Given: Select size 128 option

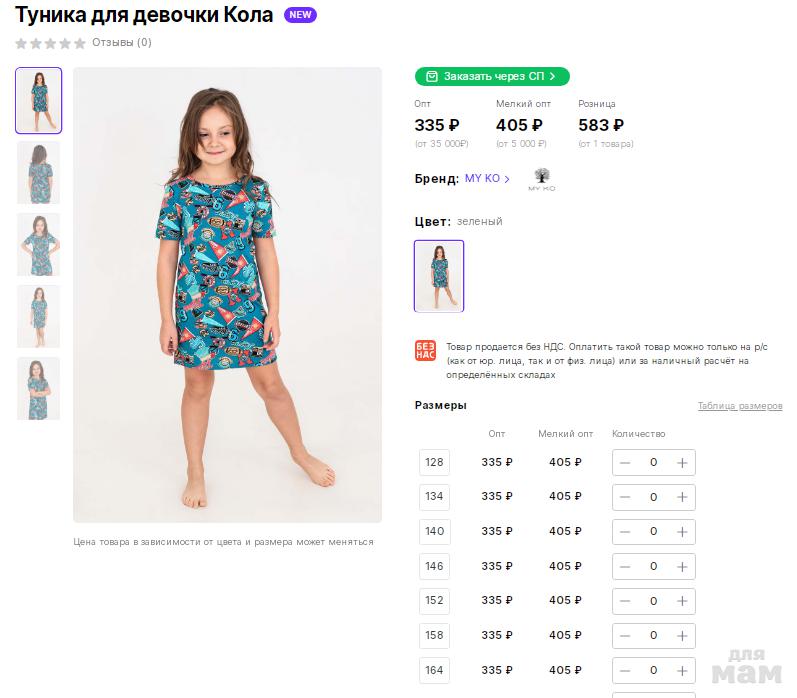Looking at the screenshot, I should (434, 462).
